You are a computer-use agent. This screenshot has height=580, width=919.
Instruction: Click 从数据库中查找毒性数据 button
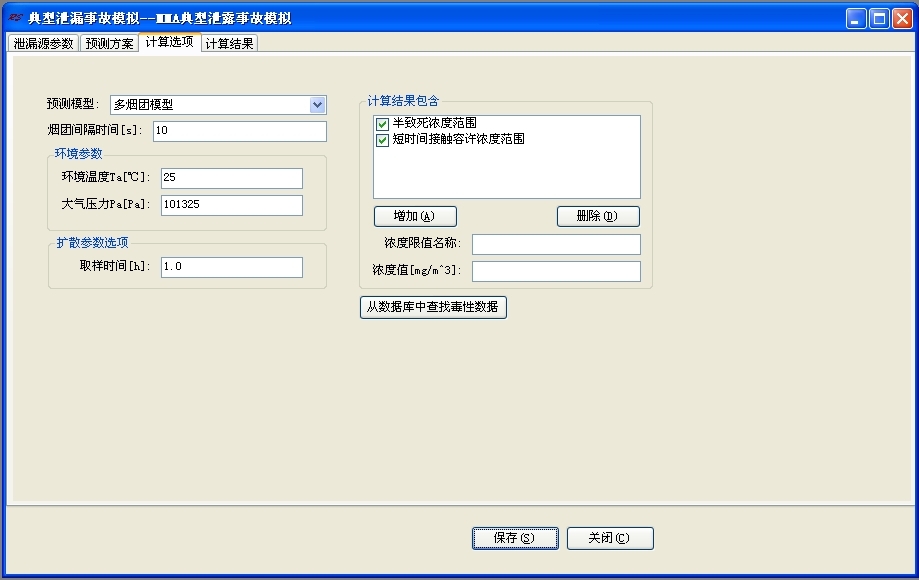pos(433,307)
